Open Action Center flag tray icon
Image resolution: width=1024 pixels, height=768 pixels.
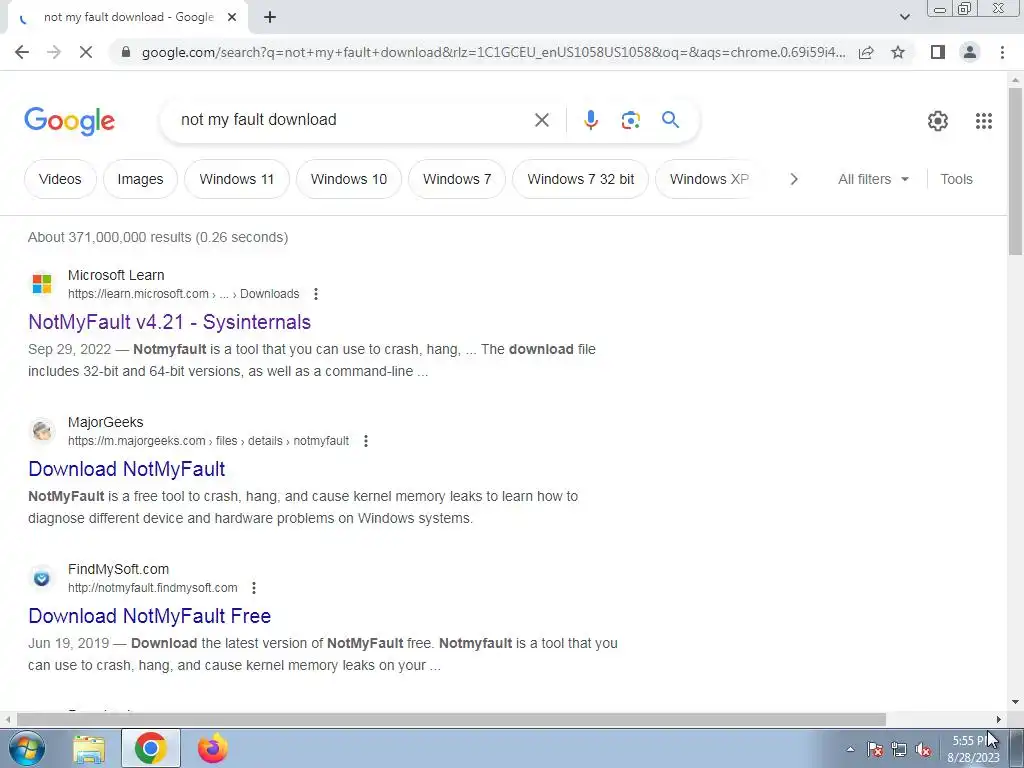coord(875,750)
